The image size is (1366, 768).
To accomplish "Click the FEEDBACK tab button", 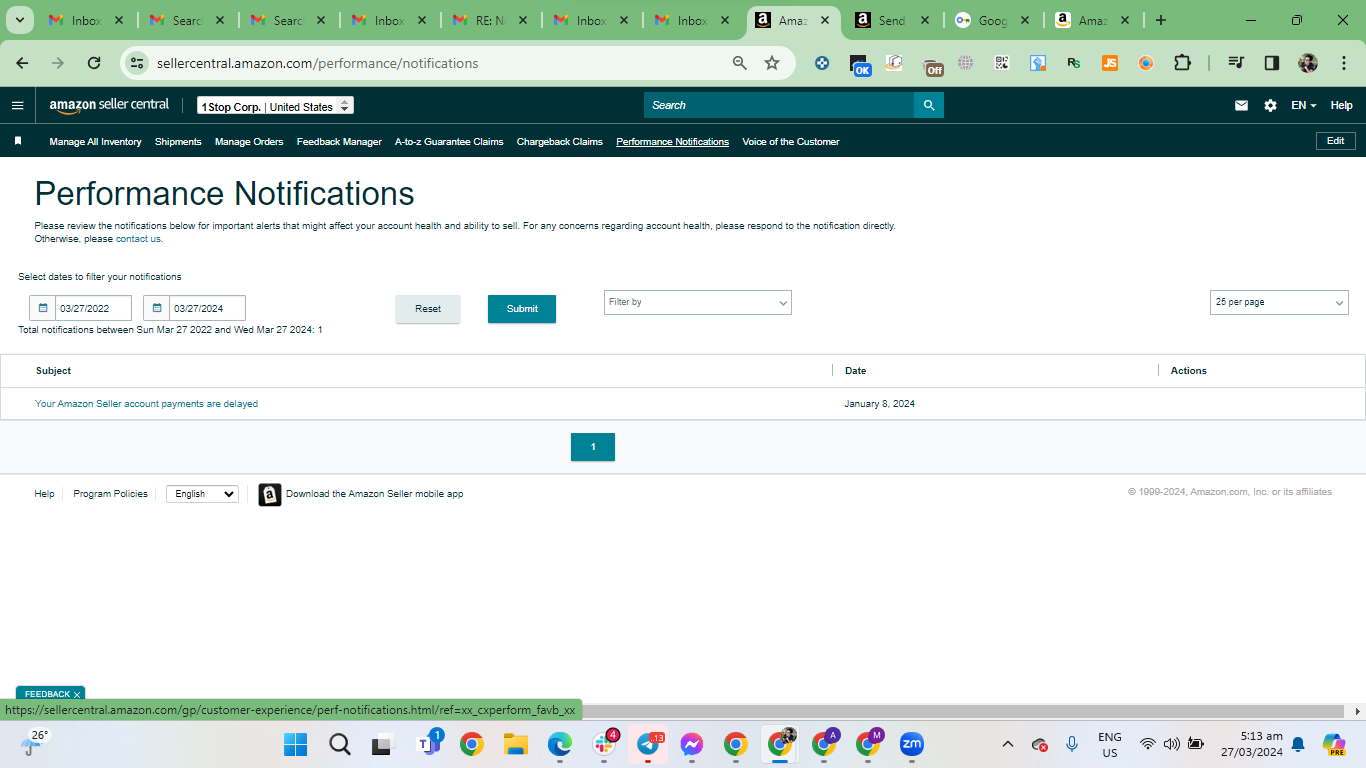I will coord(50,694).
